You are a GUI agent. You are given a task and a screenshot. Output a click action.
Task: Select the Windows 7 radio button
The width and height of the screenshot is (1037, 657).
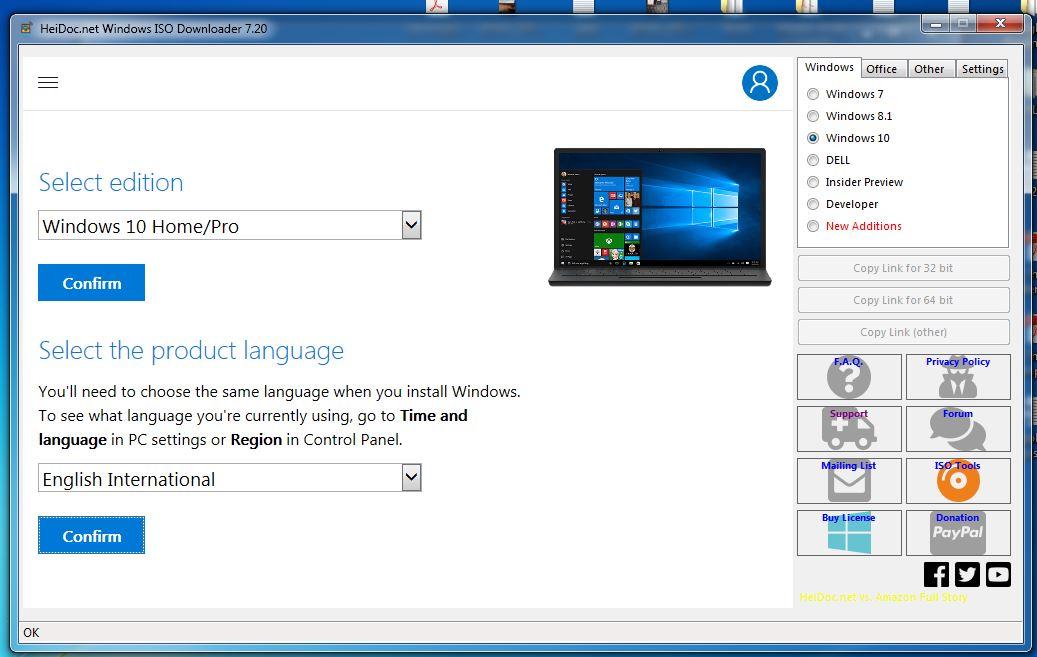[x=813, y=94]
